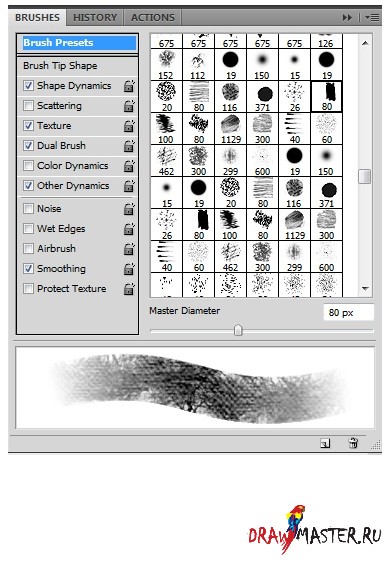The image size is (389, 562).
Task: Click the Master Diameter slider handle
Action: click(x=238, y=330)
